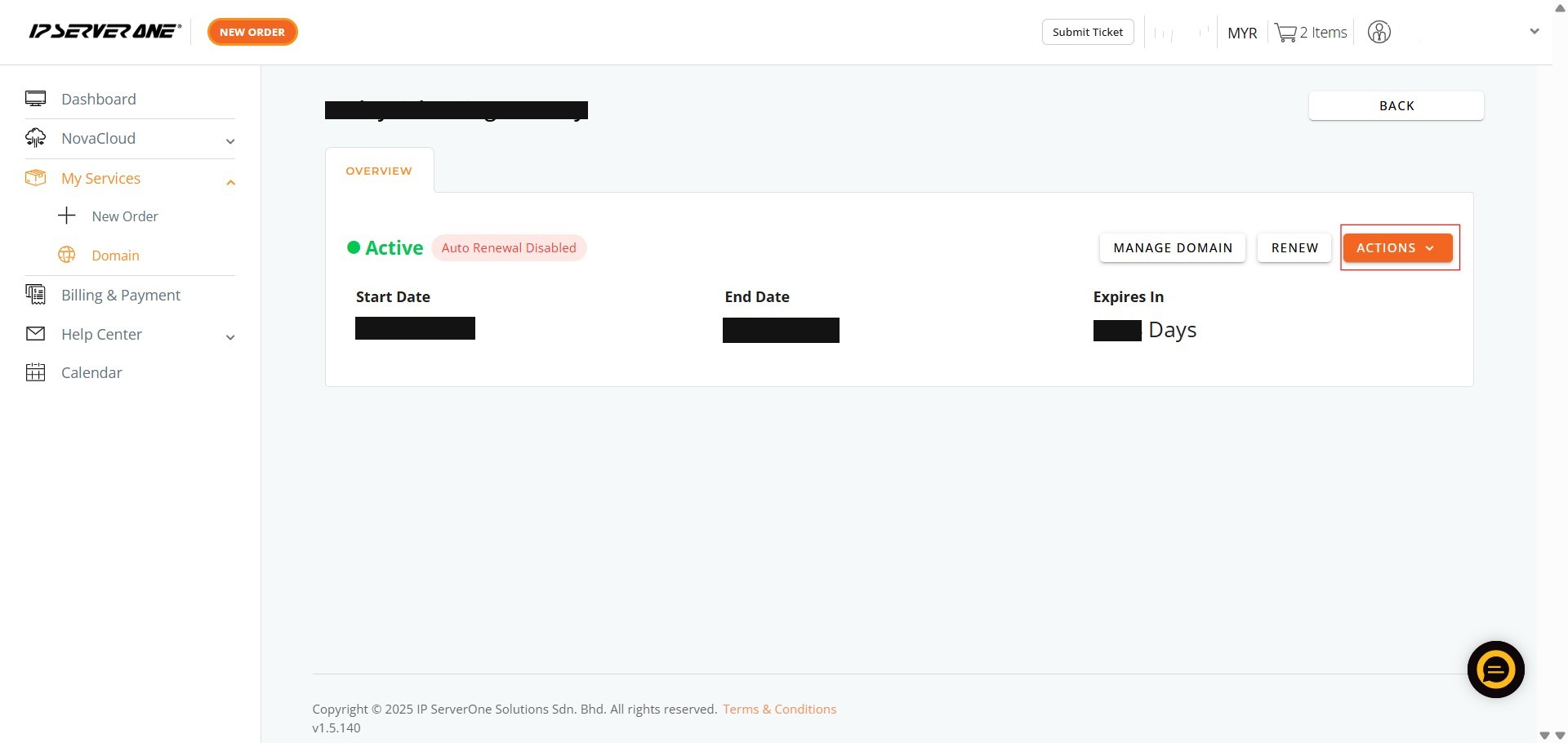
Task: Open the ACTIONS dropdown menu
Action: click(x=1396, y=247)
